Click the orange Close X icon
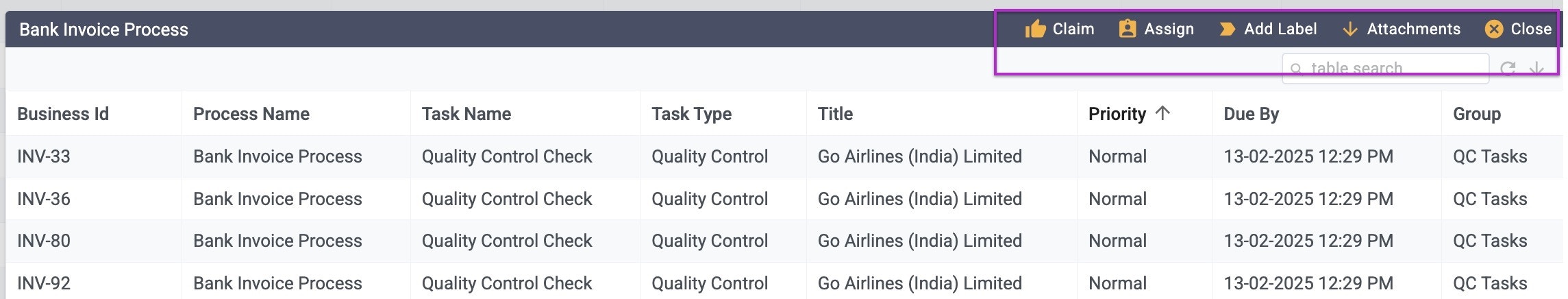1568x299 pixels. tap(1494, 29)
